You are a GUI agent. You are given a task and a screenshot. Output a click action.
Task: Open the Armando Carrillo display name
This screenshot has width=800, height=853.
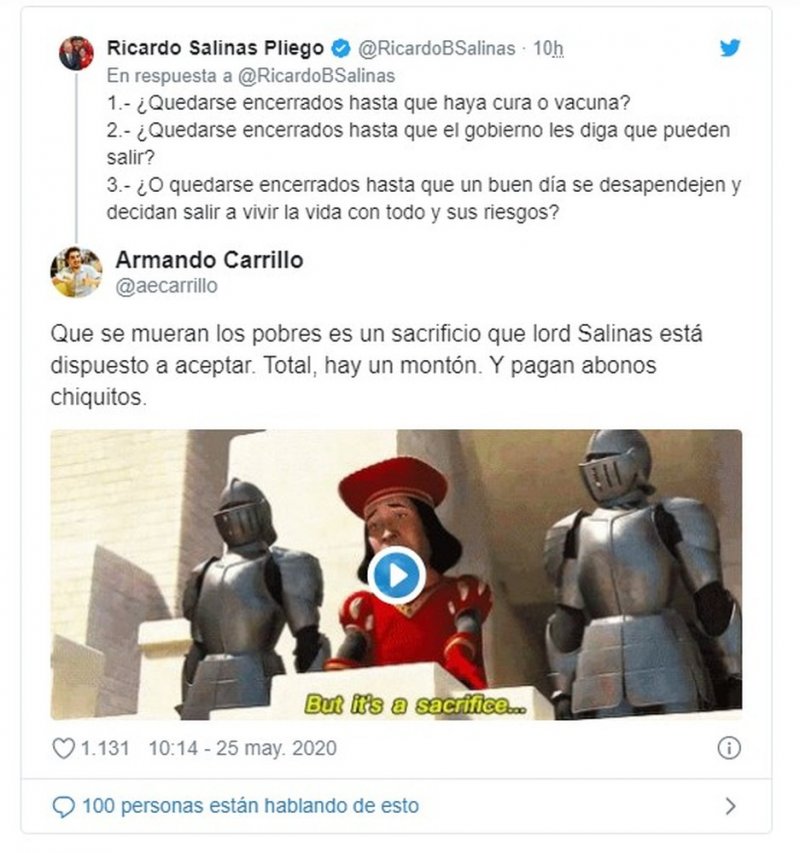[209, 260]
